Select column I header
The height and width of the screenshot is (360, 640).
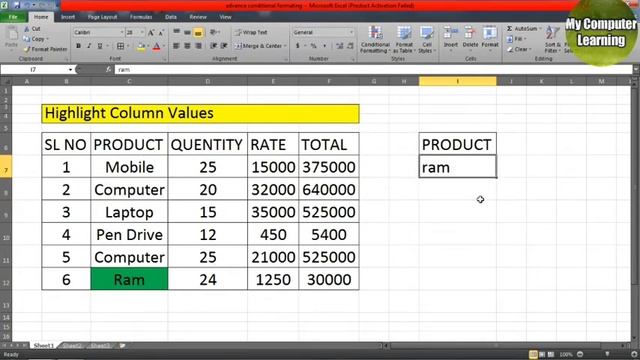coord(458,81)
